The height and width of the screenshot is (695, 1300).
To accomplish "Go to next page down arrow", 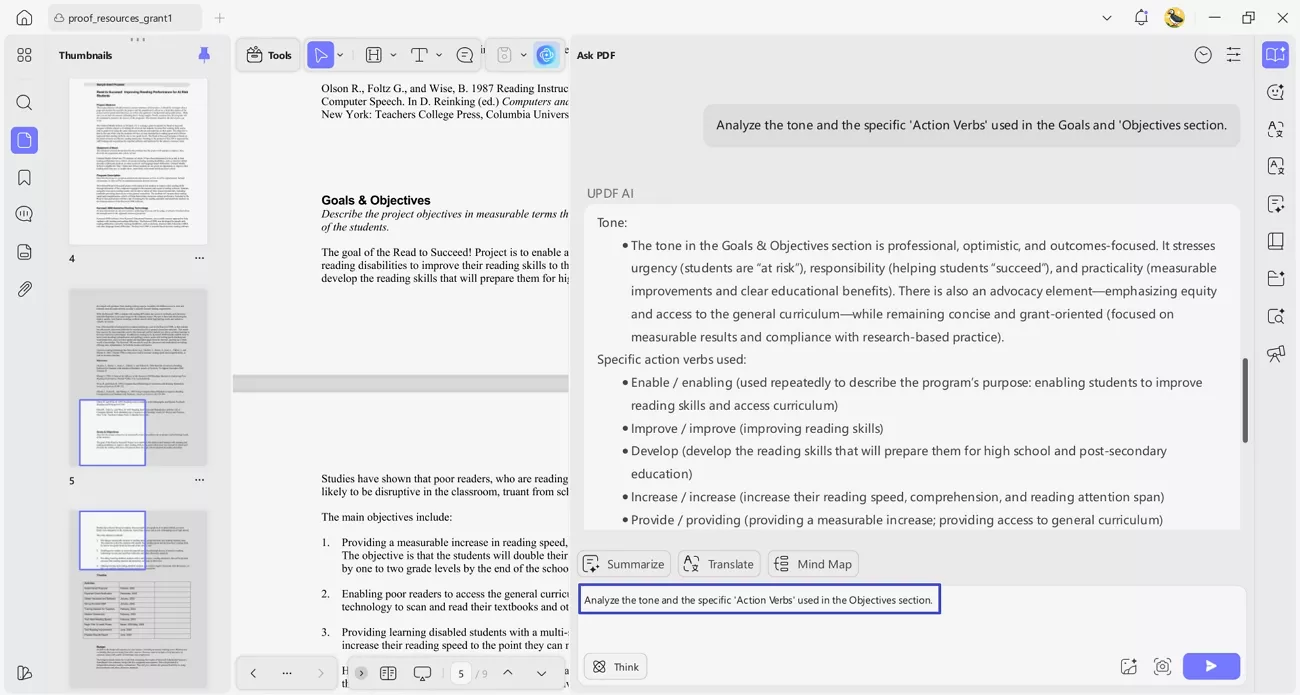I will [541, 673].
